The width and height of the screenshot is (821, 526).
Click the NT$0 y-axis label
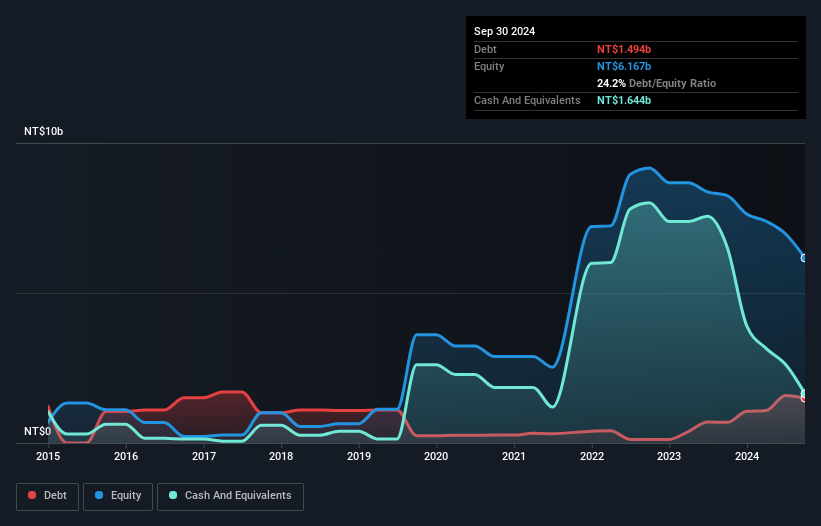coord(37,431)
